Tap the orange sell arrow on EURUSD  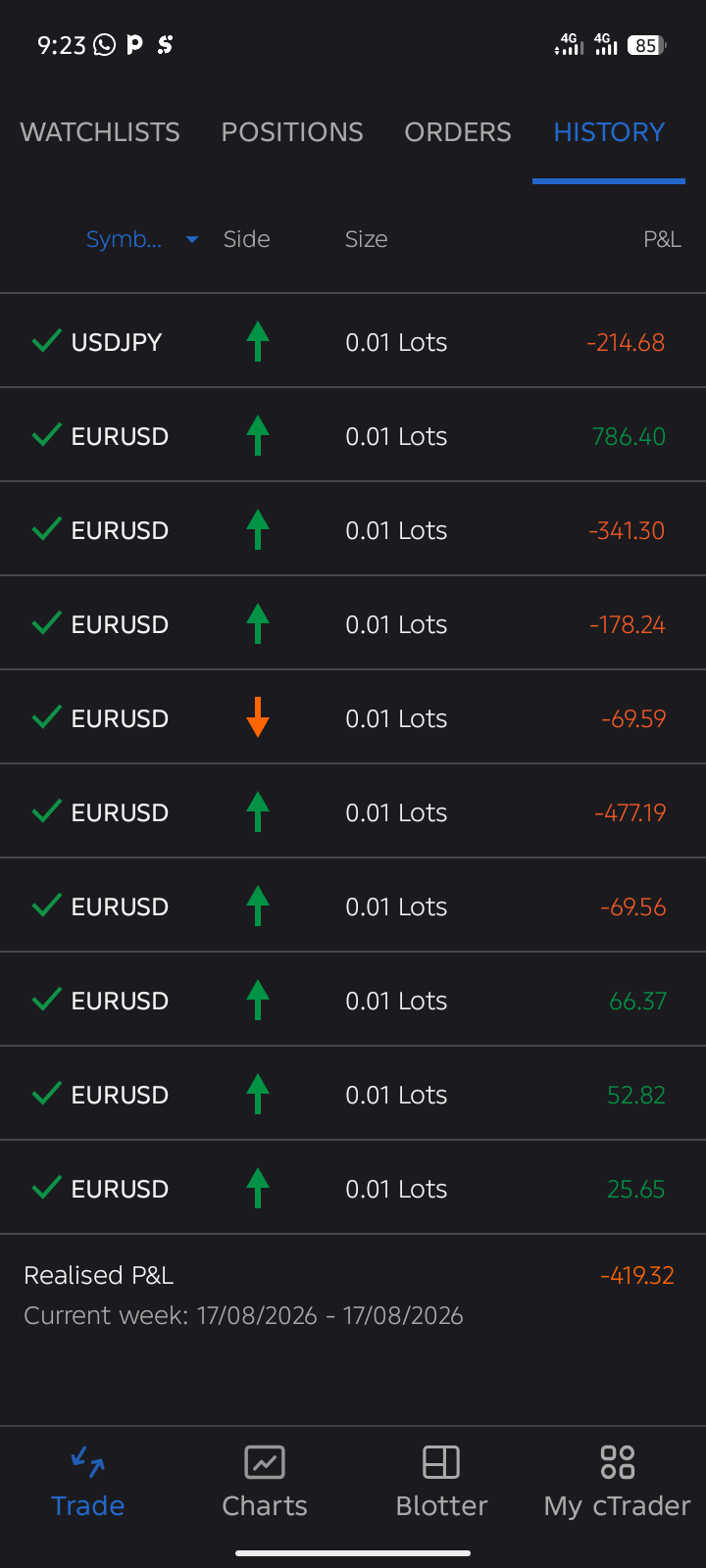pos(258,717)
